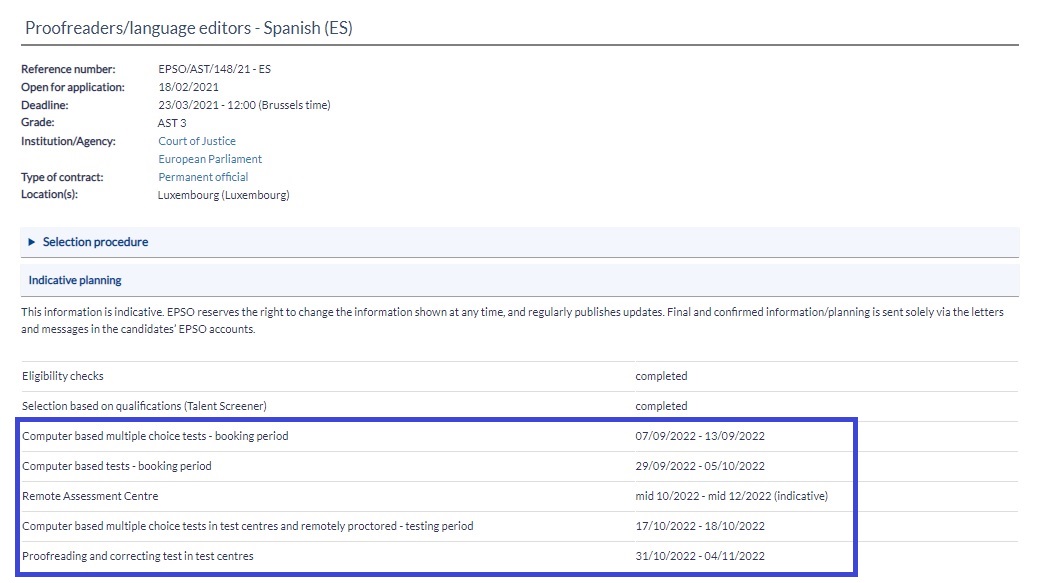This screenshot has width=1037, height=583.
Task: Select the Remote Assessment Centre row
Action: pos(90,496)
